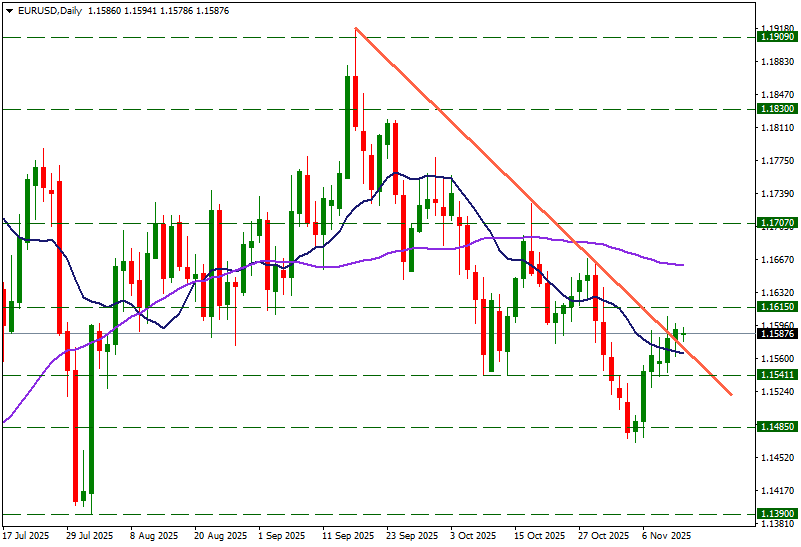Click the 1.19090 green price label

click(x=777, y=37)
